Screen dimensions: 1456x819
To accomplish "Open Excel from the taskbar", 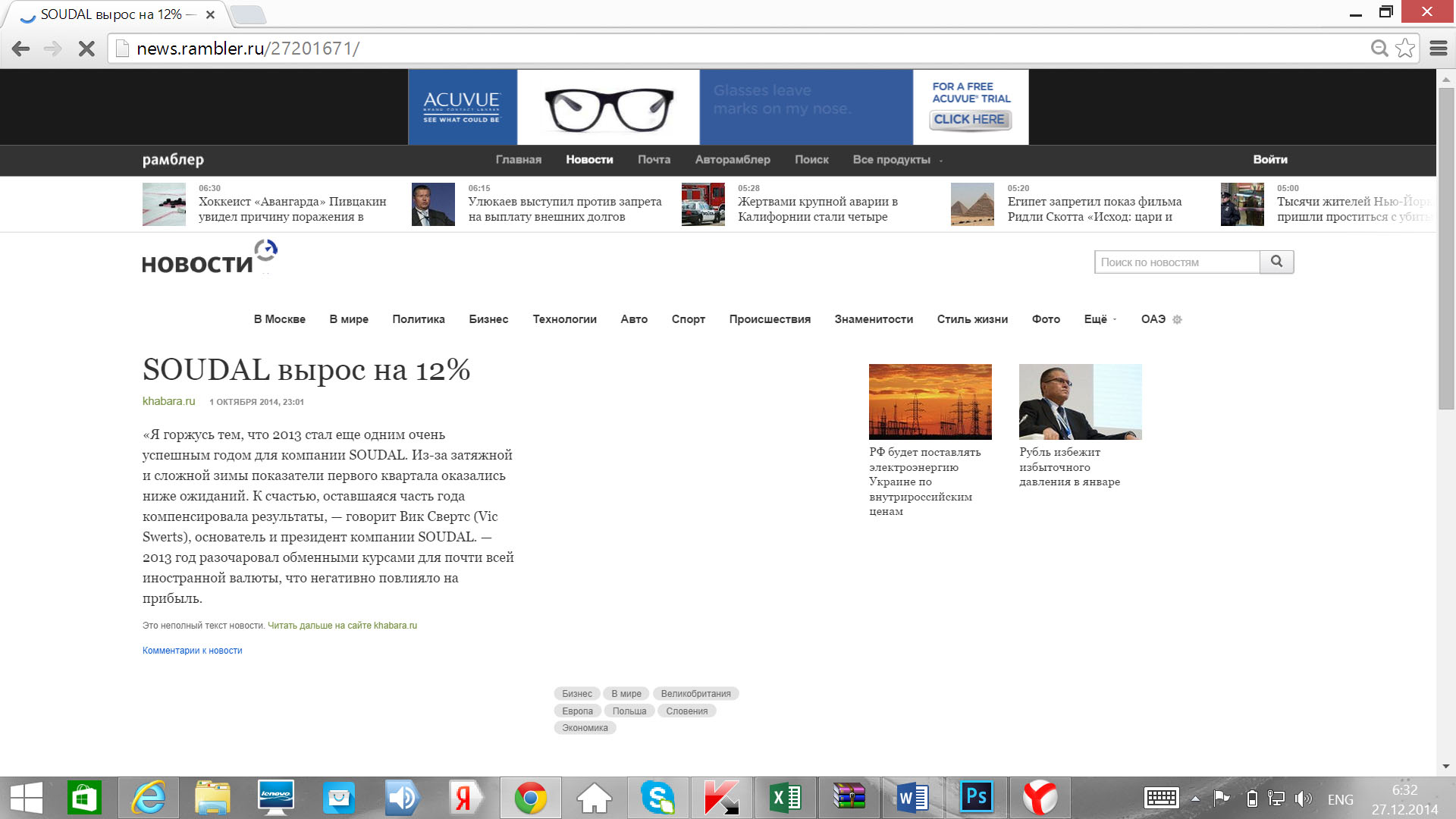I will (786, 798).
